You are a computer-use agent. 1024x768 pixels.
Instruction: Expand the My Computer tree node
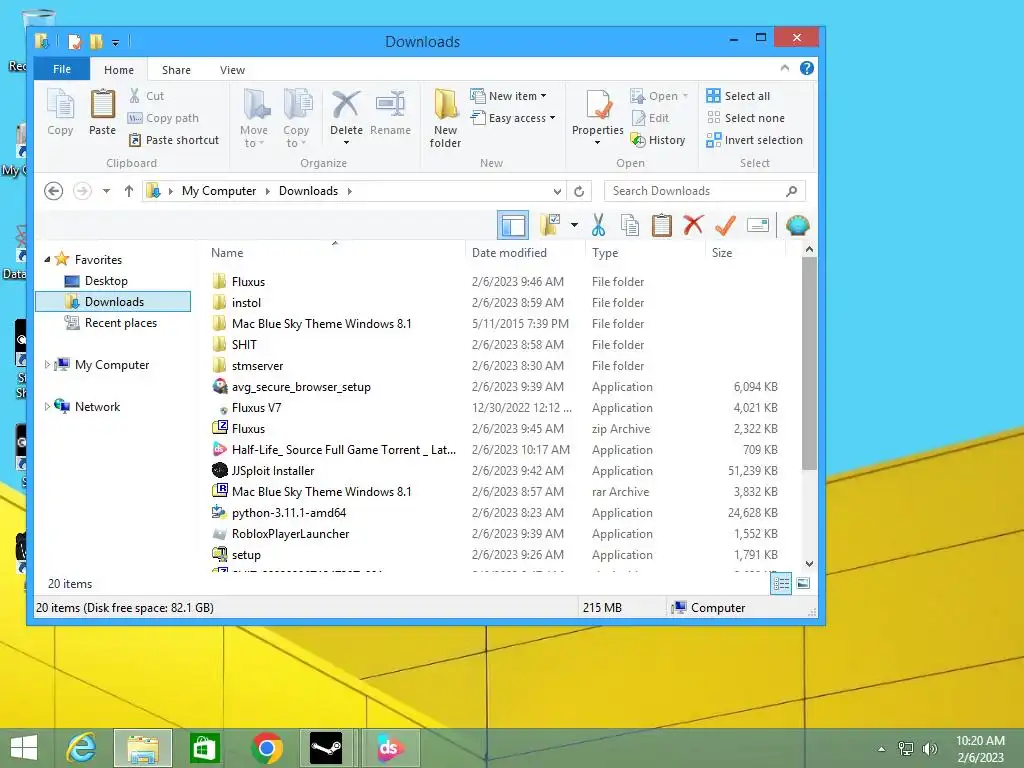pos(47,364)
